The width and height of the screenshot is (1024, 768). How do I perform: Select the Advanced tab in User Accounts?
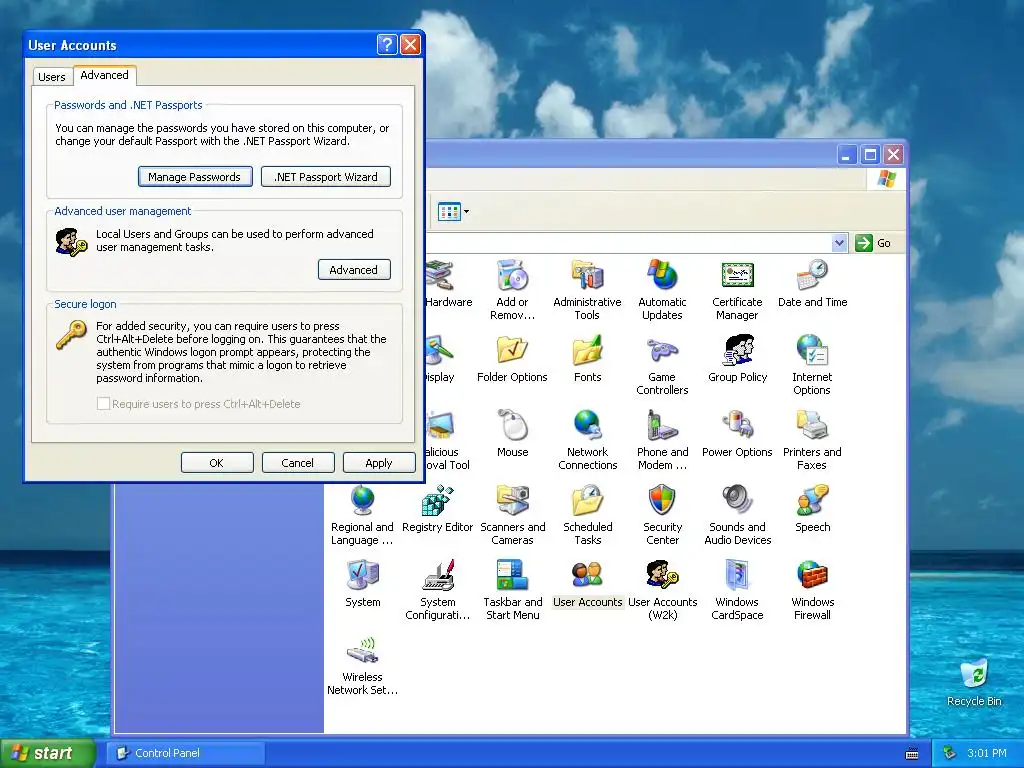[x=104, y=75]
